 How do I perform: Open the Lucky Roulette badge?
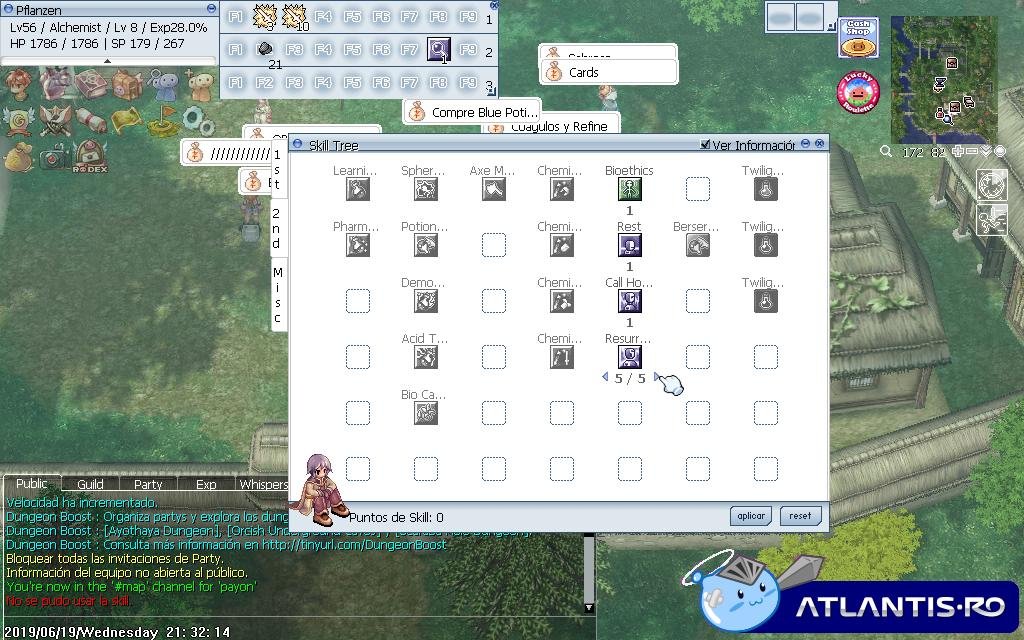pos(858,91)
